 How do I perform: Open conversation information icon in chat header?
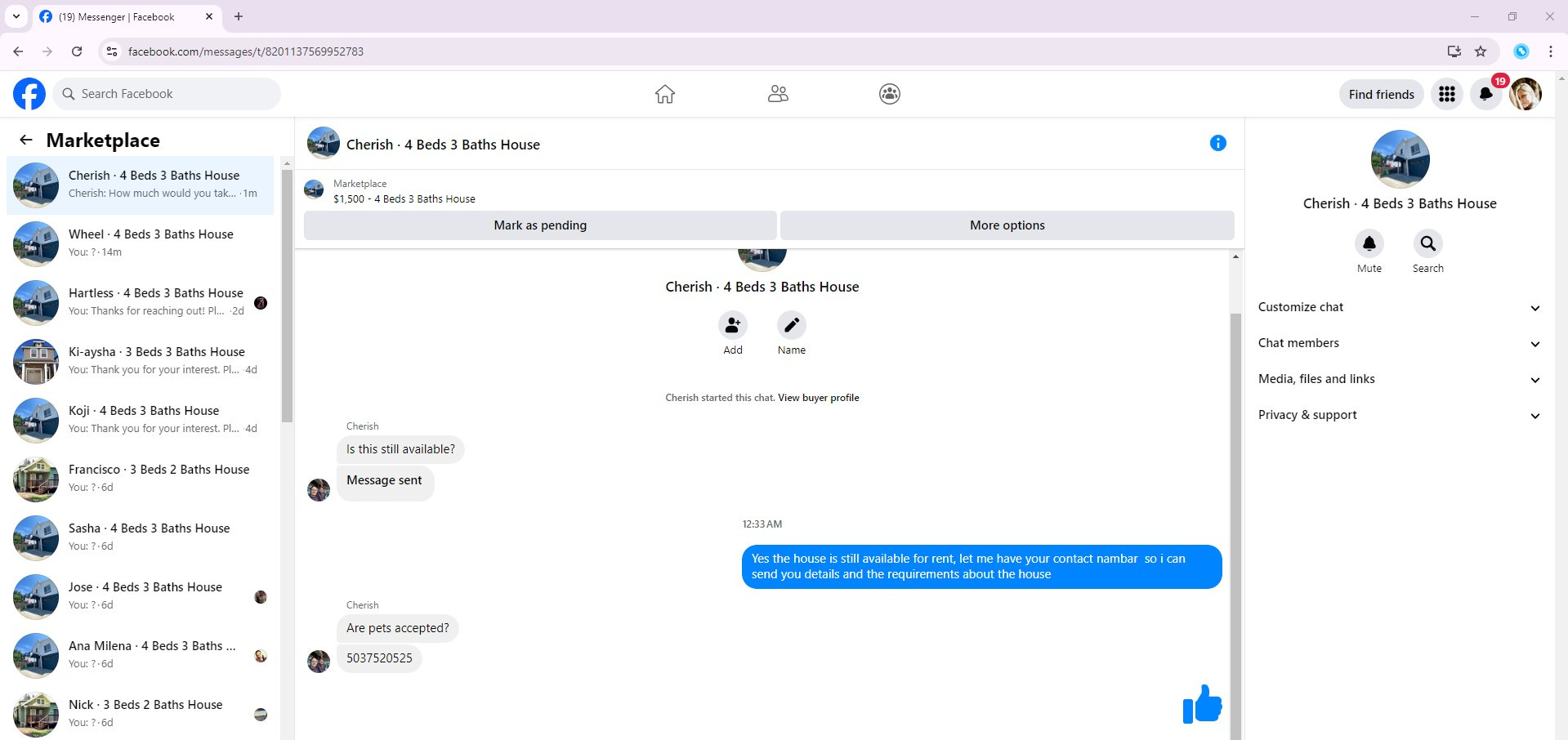pyautogui.click(x=1218, y=143)
